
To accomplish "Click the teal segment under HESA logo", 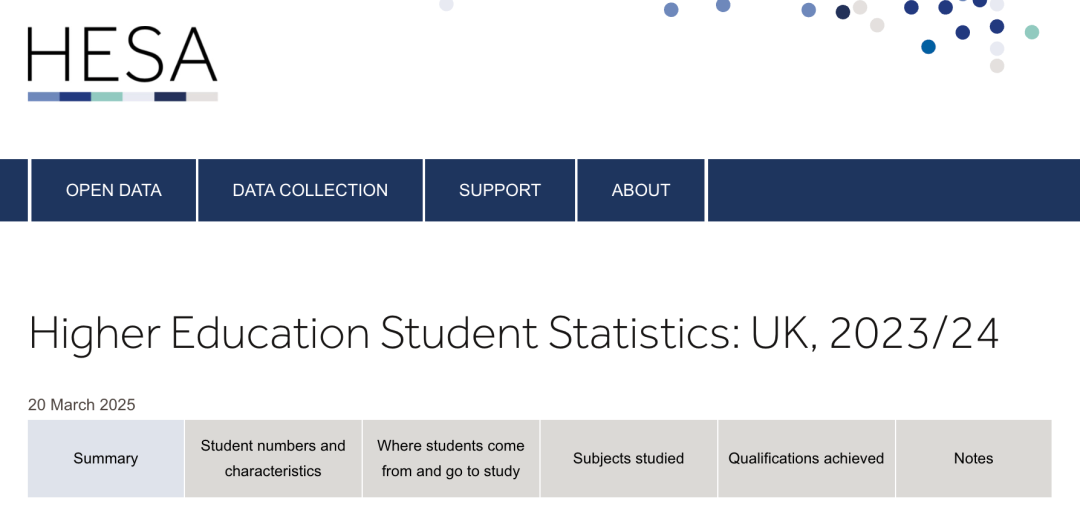I will coord(107,97).
